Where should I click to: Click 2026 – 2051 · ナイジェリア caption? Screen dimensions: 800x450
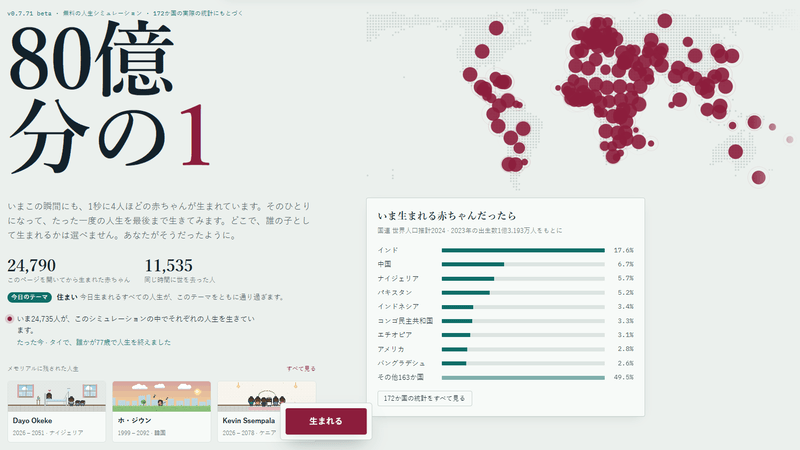pos(48,433)
